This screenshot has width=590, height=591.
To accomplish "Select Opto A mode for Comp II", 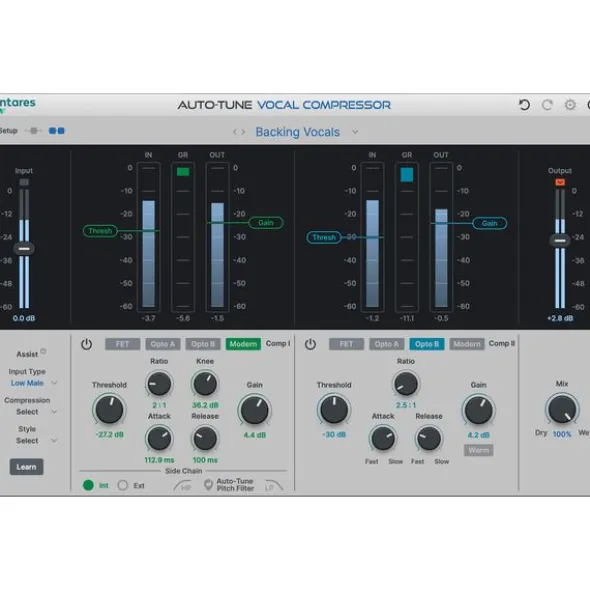I will coord(387,344).
